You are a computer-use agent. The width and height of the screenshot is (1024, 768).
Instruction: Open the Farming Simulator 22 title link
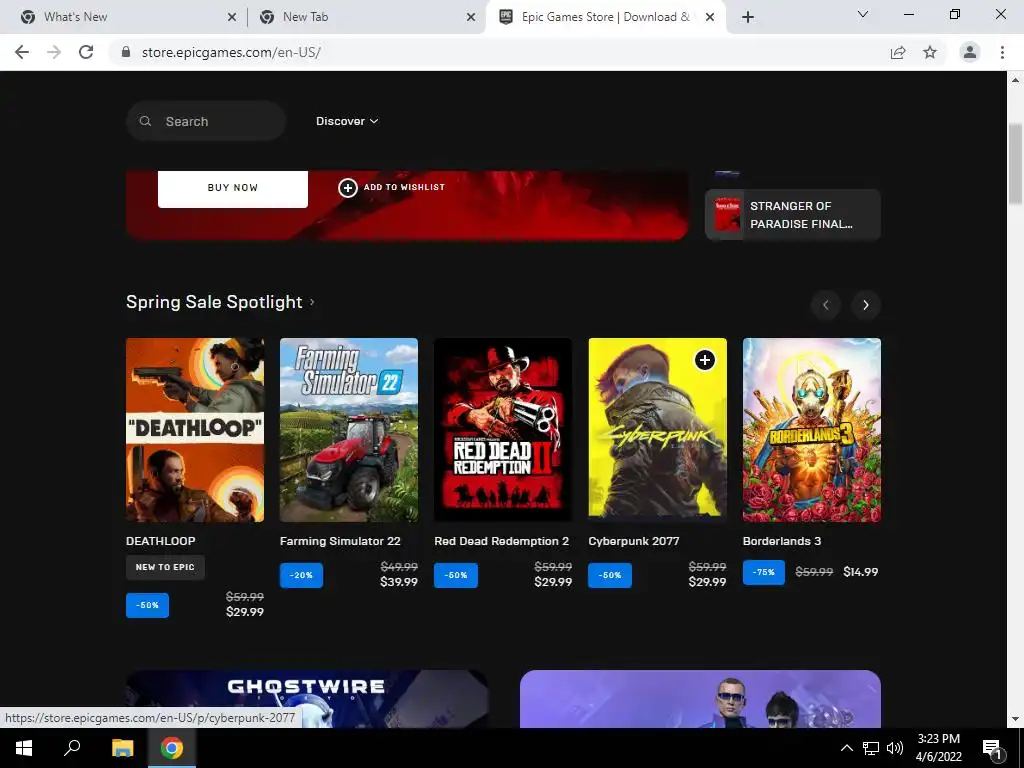(x=340, y=541)
